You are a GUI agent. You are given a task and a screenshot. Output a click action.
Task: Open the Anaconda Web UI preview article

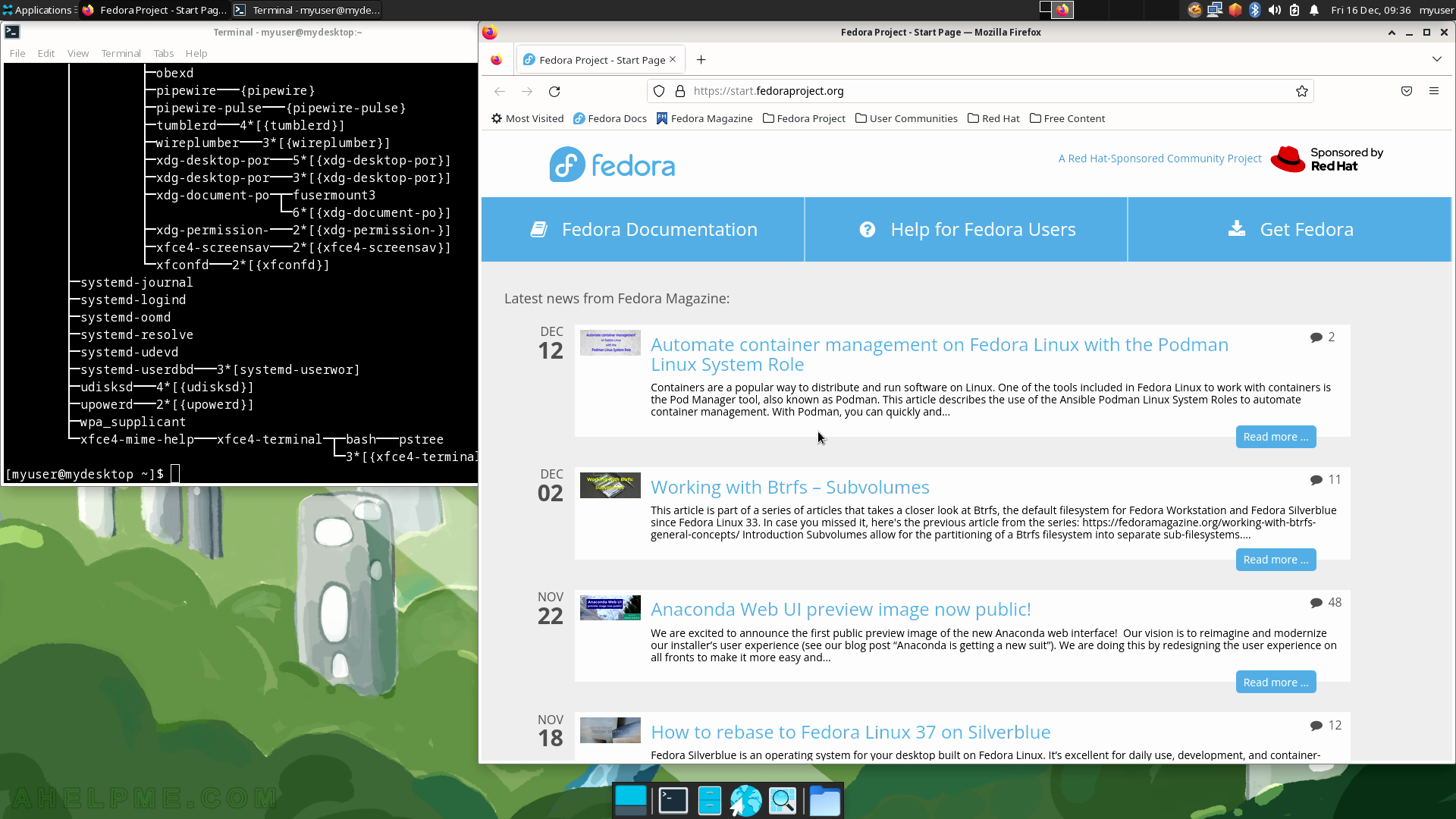tap(841, 609)
